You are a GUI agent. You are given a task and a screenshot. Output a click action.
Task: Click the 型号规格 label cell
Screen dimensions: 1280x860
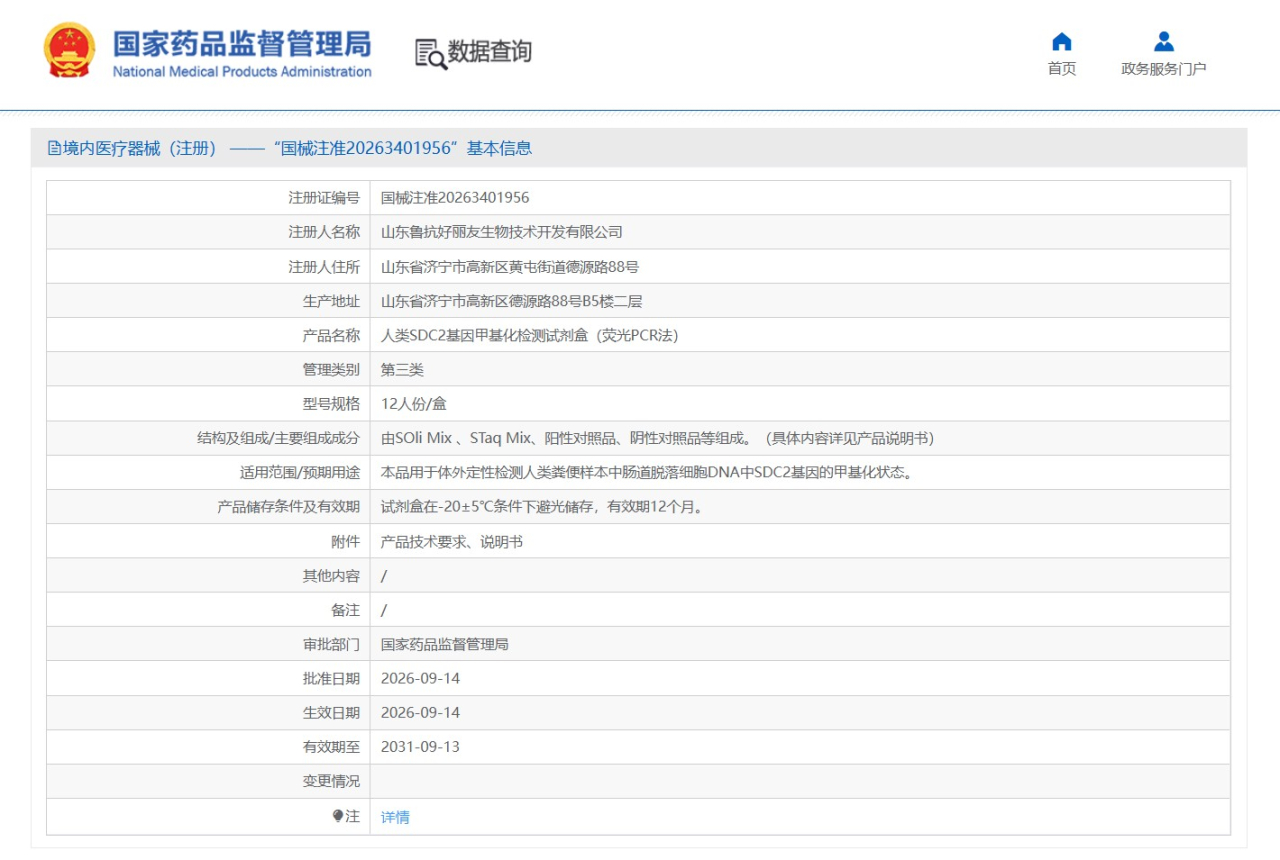click(x=208, y=404)
